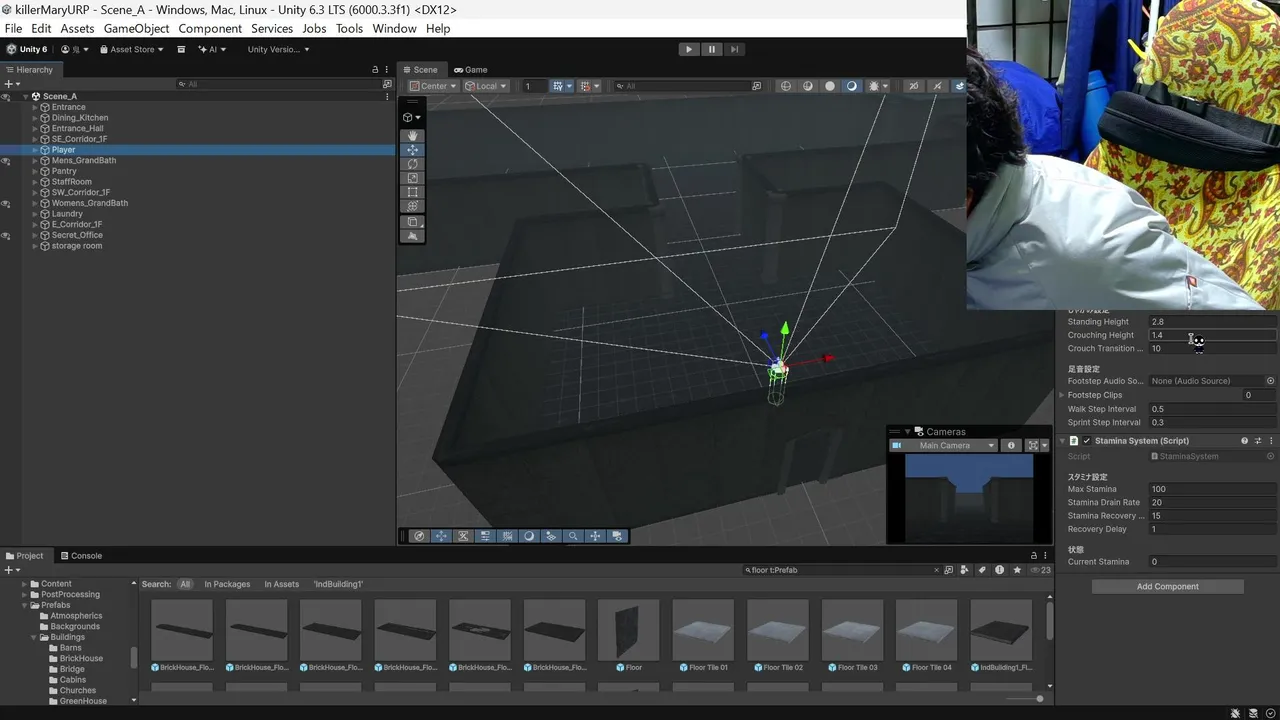The height and width of the screenshot is (720, 1280).
Task: Edit the Max Stamina field
Action: tap(1212, 489)
